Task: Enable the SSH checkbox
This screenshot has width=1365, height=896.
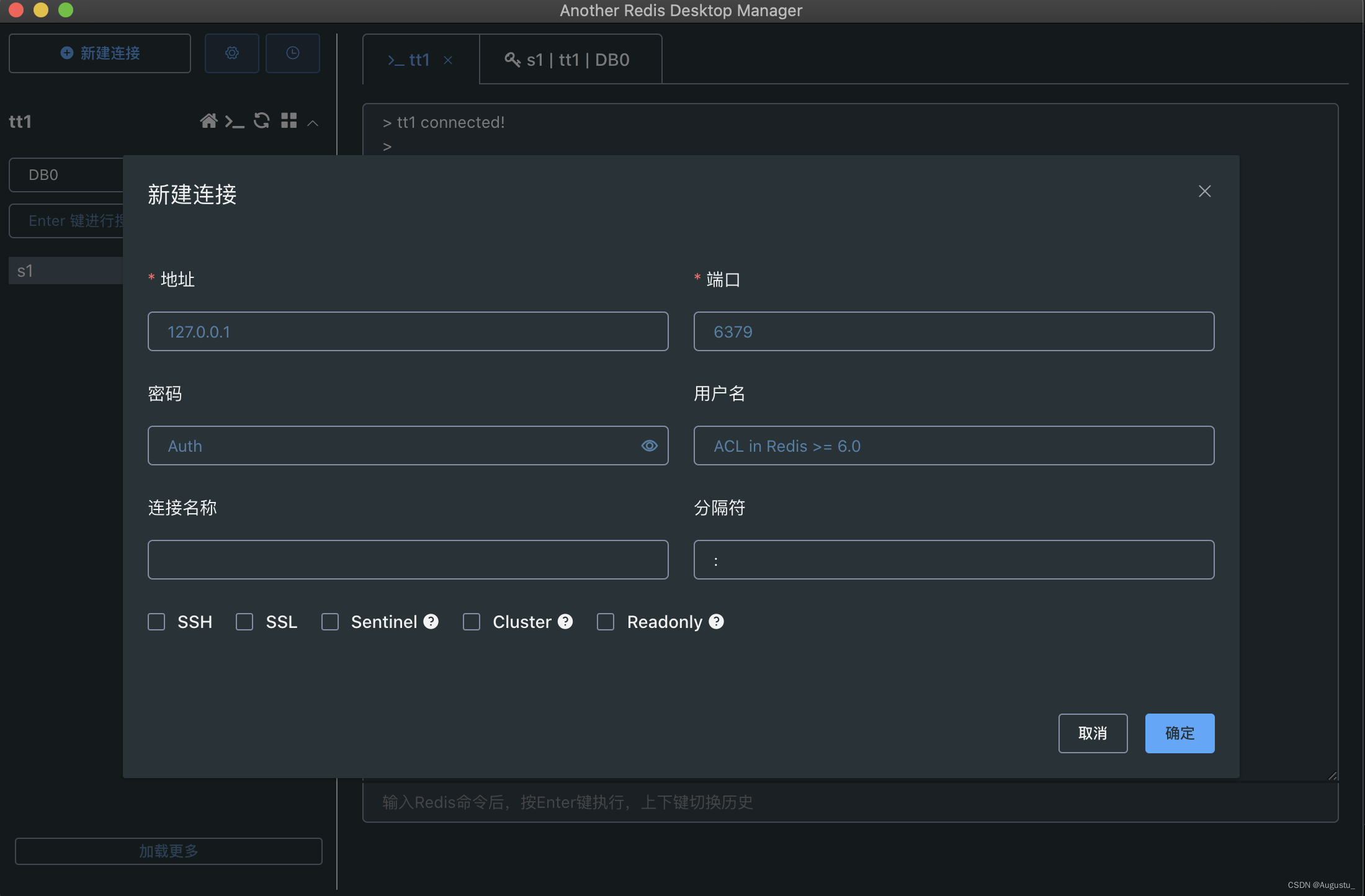Action: 156,622
